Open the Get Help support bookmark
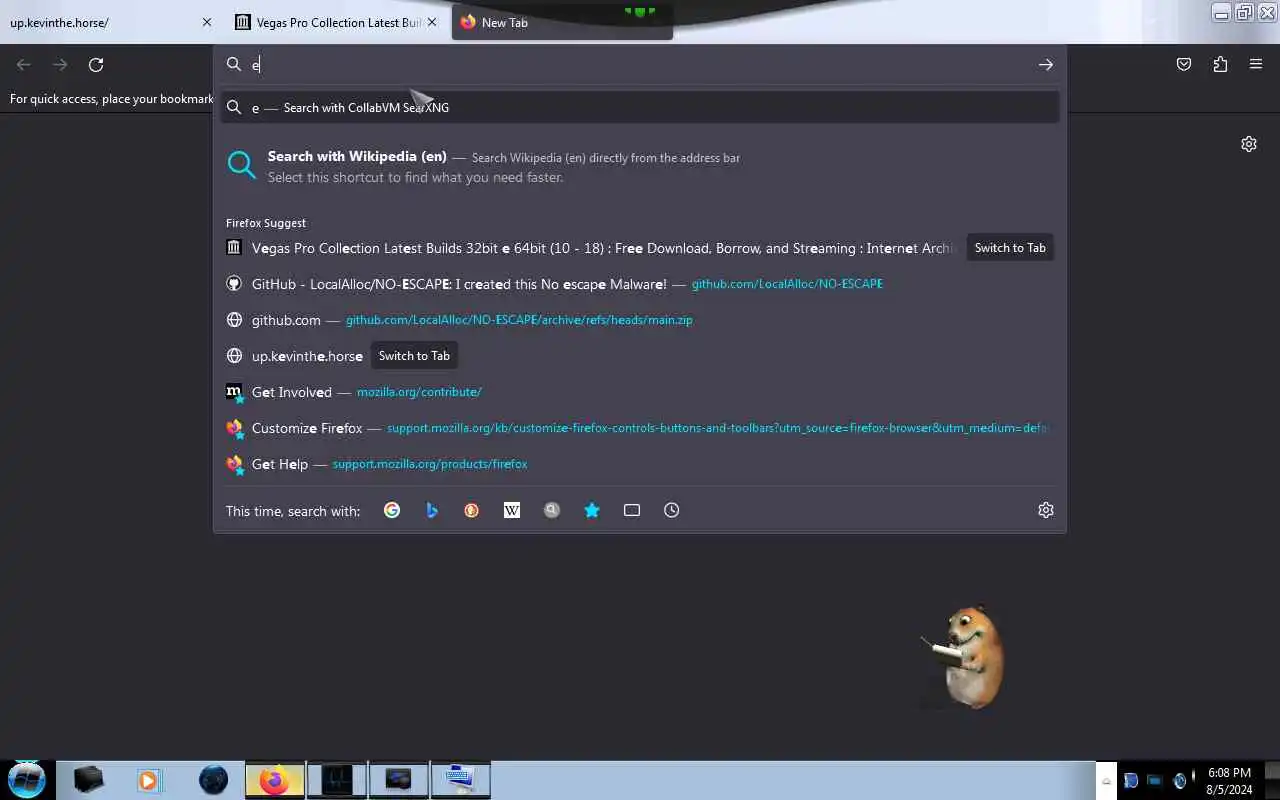 [x=640, y=464]
